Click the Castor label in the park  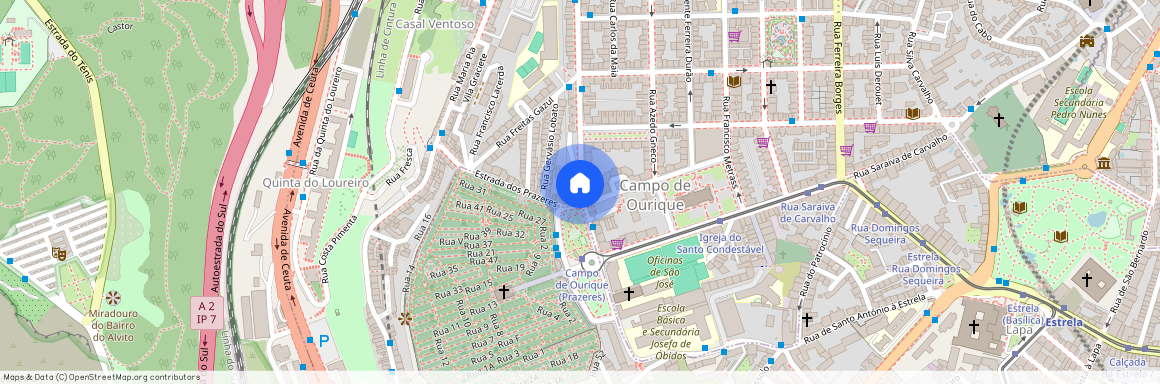click(x=120, y=27)
